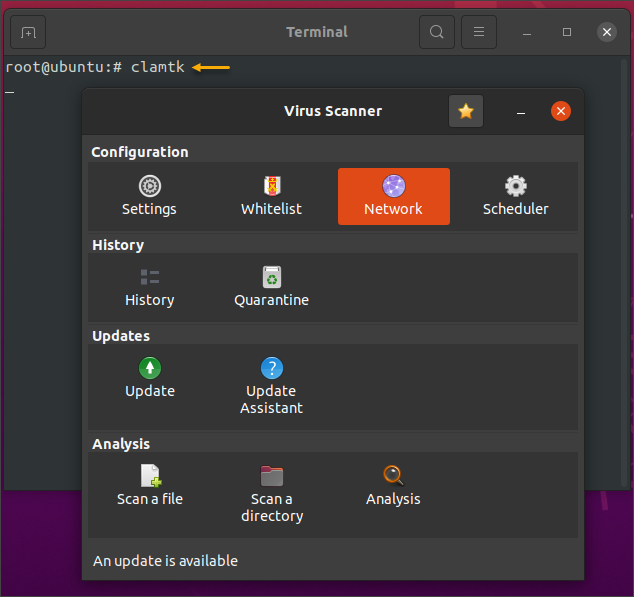The height and width of the screenshot is (597, 634).
Task: Open ClamTk Settings
Action: click(150, 196)
